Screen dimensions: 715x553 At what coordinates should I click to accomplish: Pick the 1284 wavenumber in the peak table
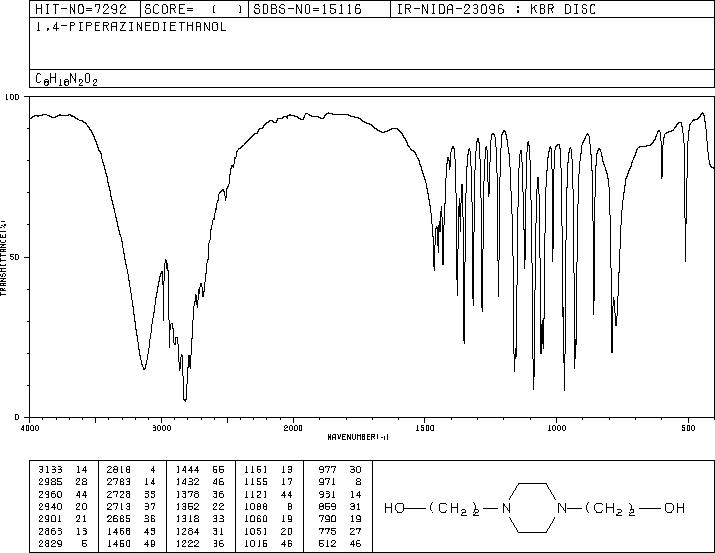(x=187, y=531)
